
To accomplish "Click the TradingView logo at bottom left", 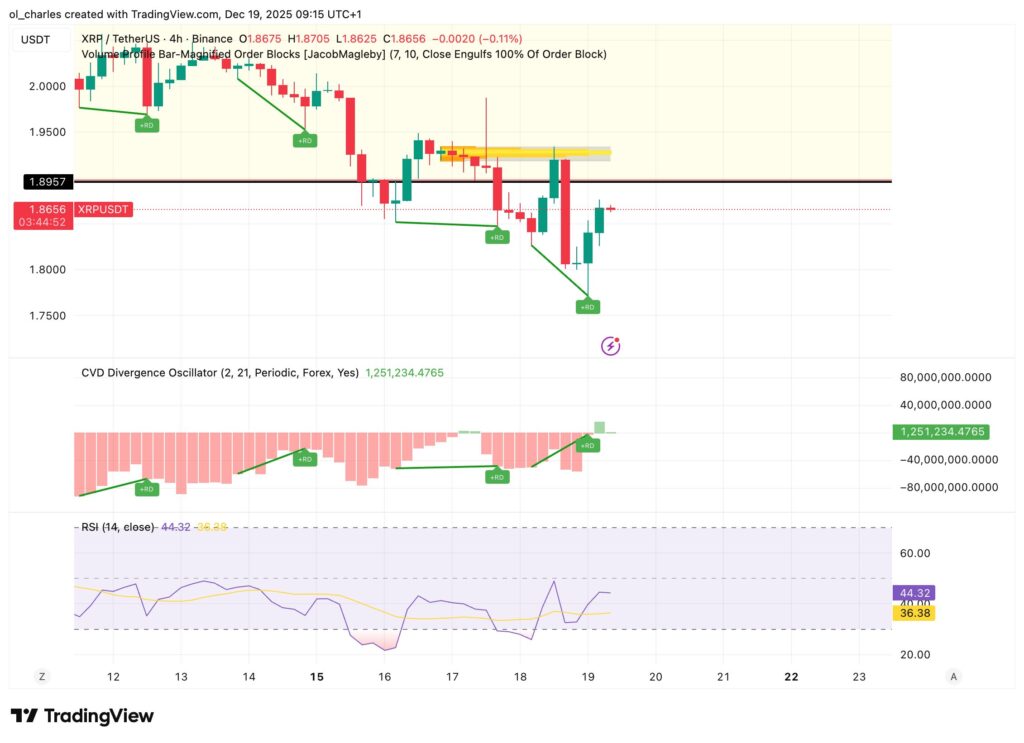I will [x=80, y=716].
